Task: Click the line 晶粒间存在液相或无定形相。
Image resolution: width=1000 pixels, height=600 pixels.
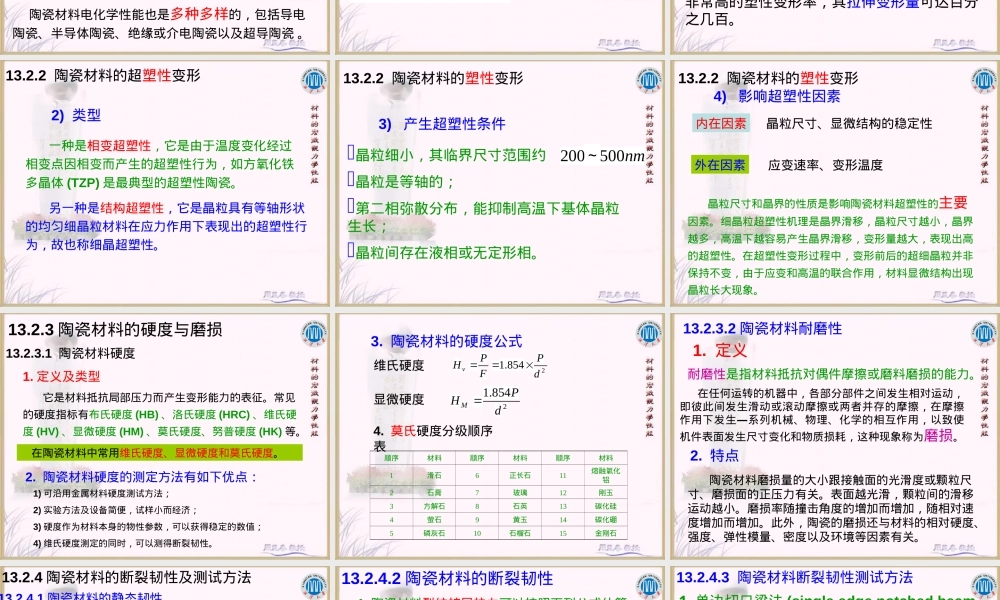Action: tap(443, 252)
